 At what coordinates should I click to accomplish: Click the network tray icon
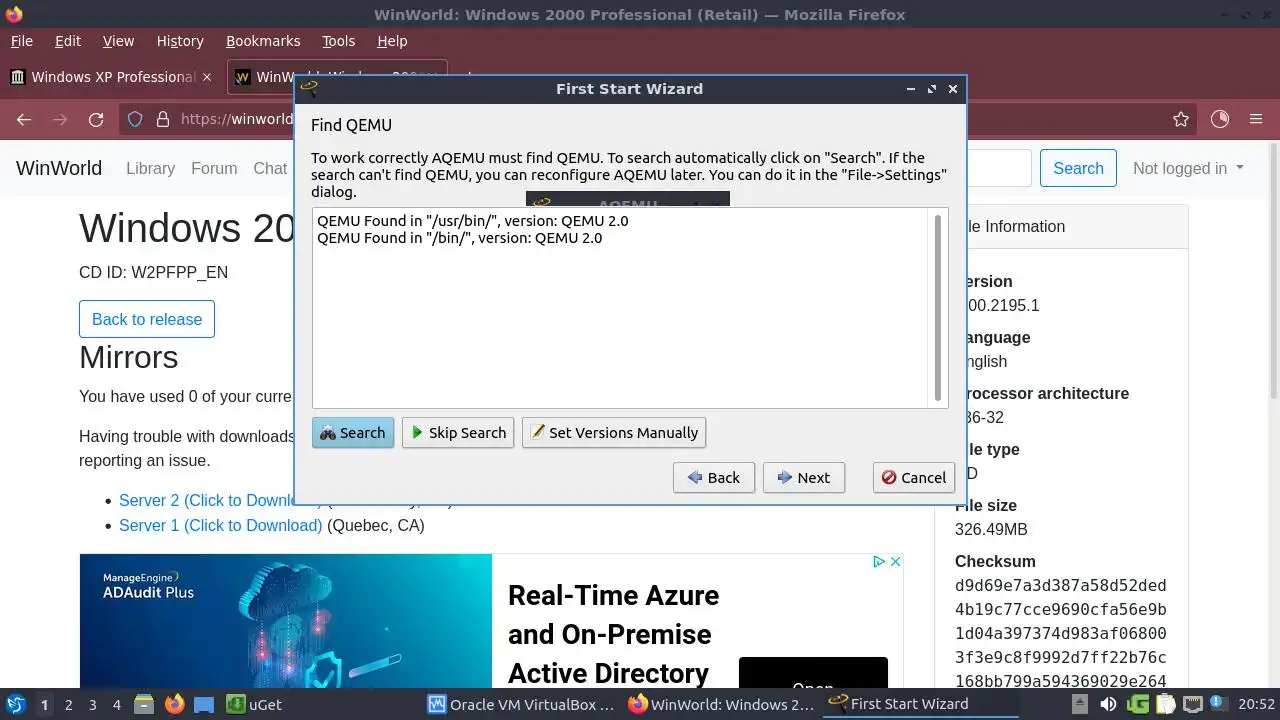click(1192, 705)
